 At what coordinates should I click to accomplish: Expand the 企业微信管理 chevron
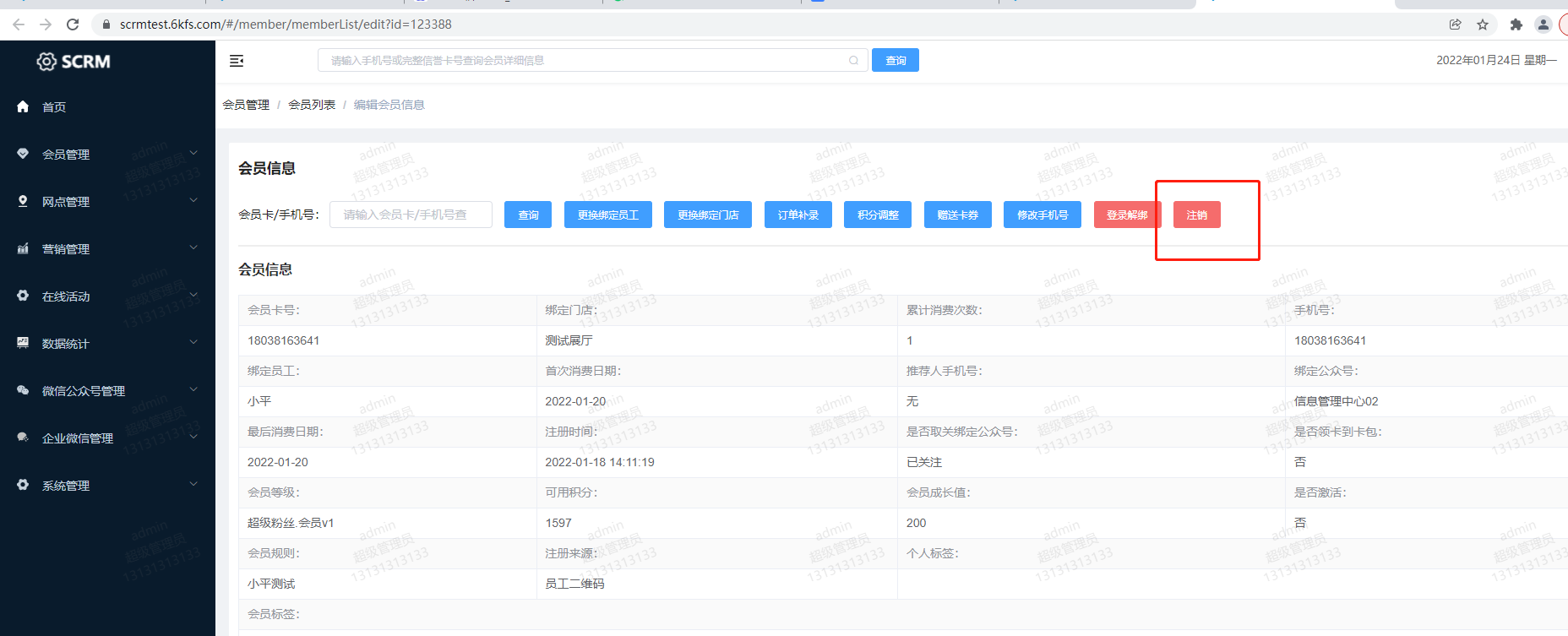[193, 437]
